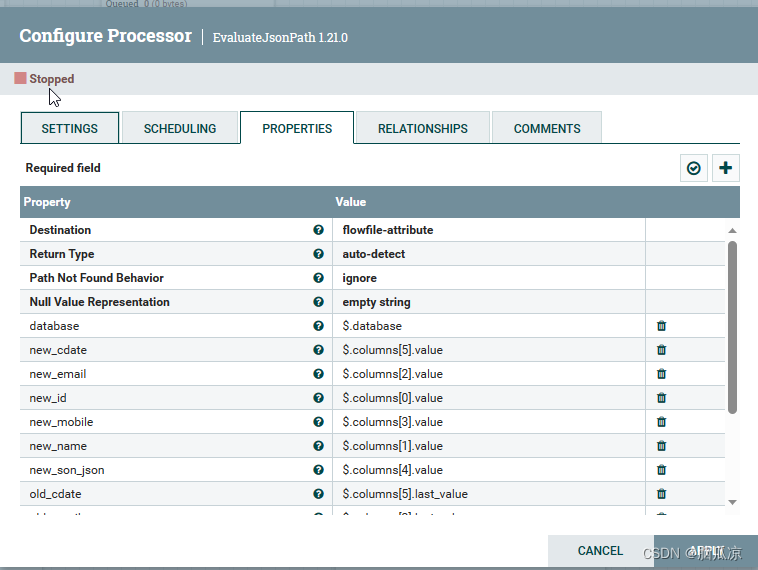Open help icon for Destination property
Image resolution: width=758 pixels, height=570 pixels.
318,230
